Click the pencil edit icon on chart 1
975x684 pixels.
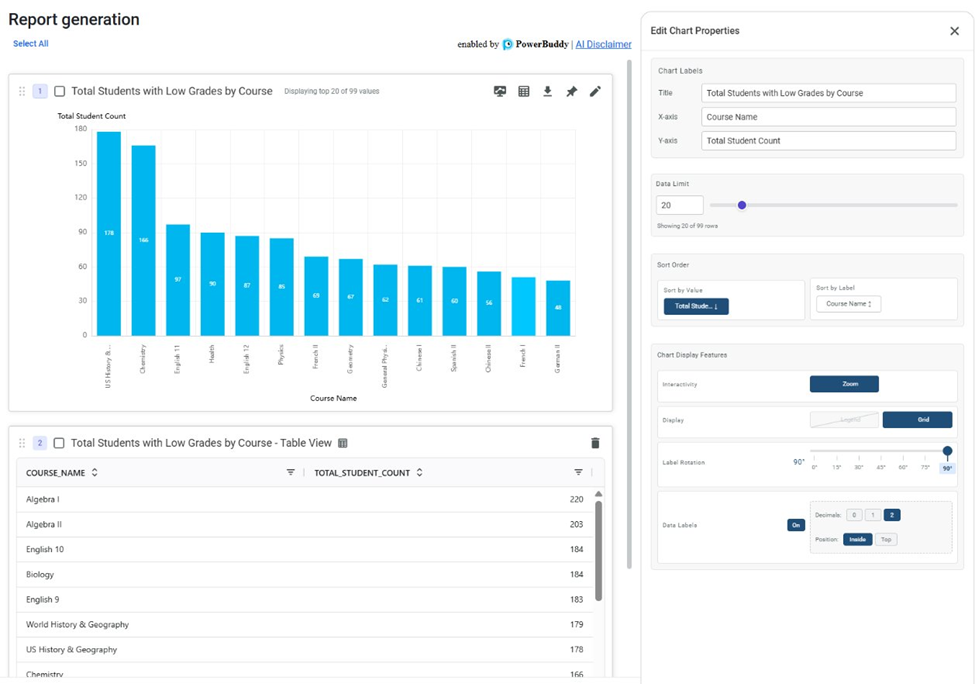point(595,91)
